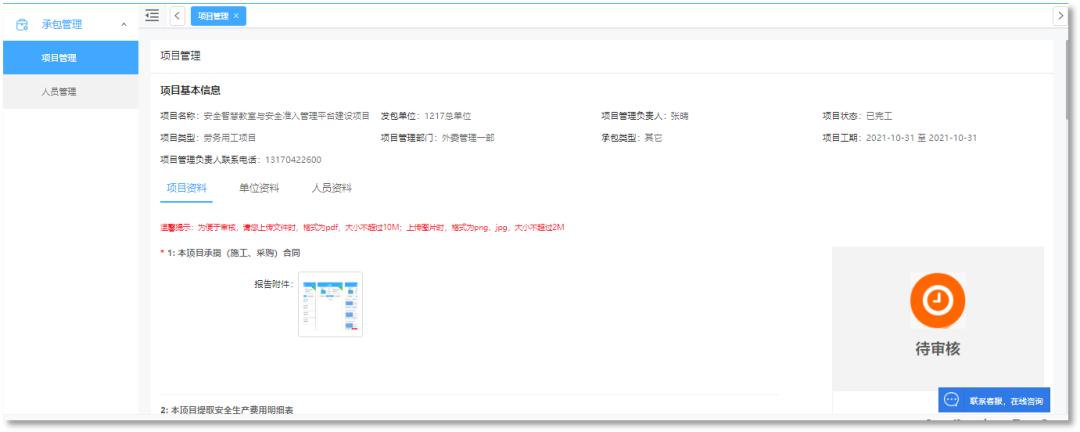Expand the 承包管理 sidebar group label

click(62, 24)
